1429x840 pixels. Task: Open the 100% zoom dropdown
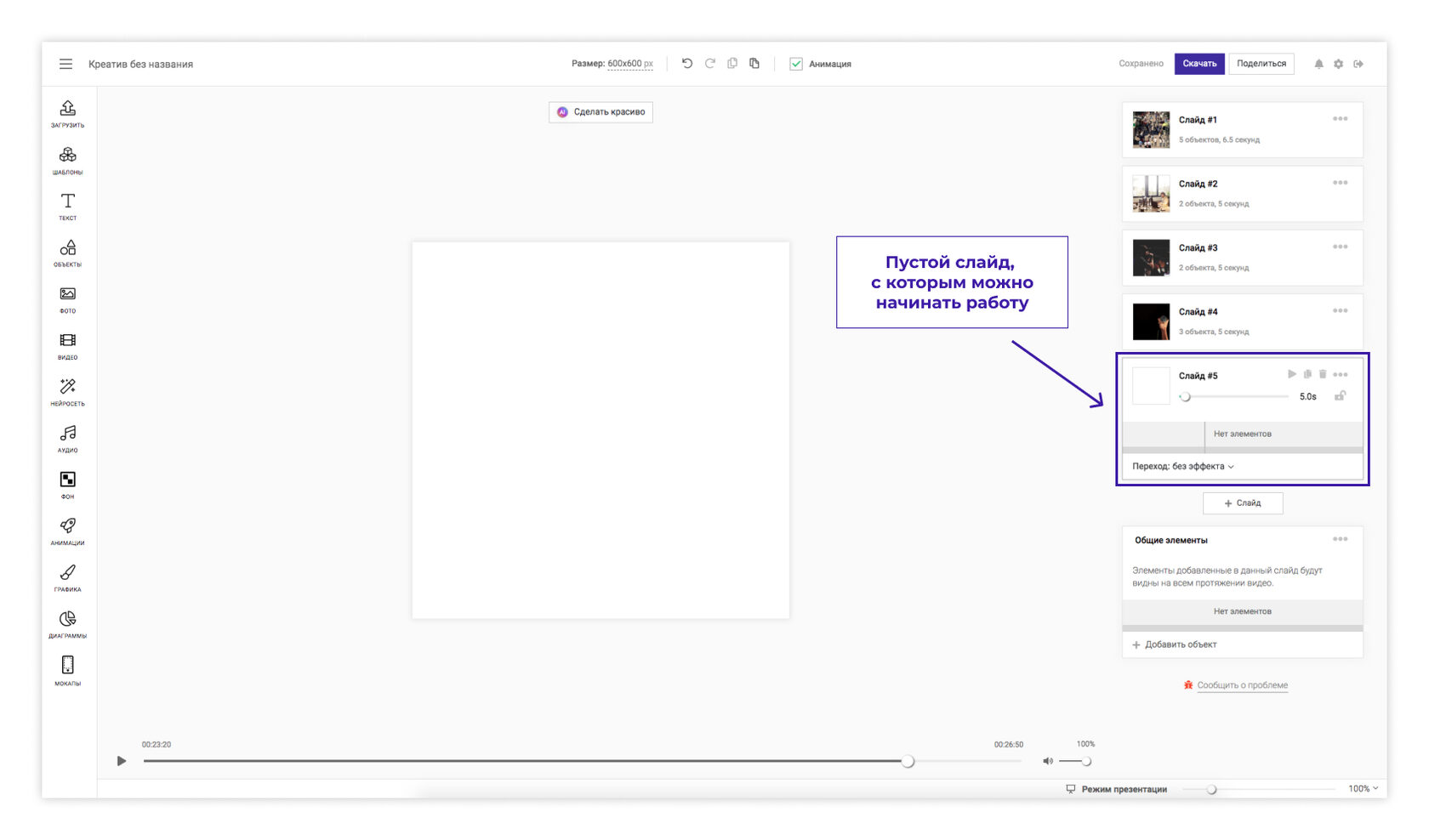tap(1363, 789)
